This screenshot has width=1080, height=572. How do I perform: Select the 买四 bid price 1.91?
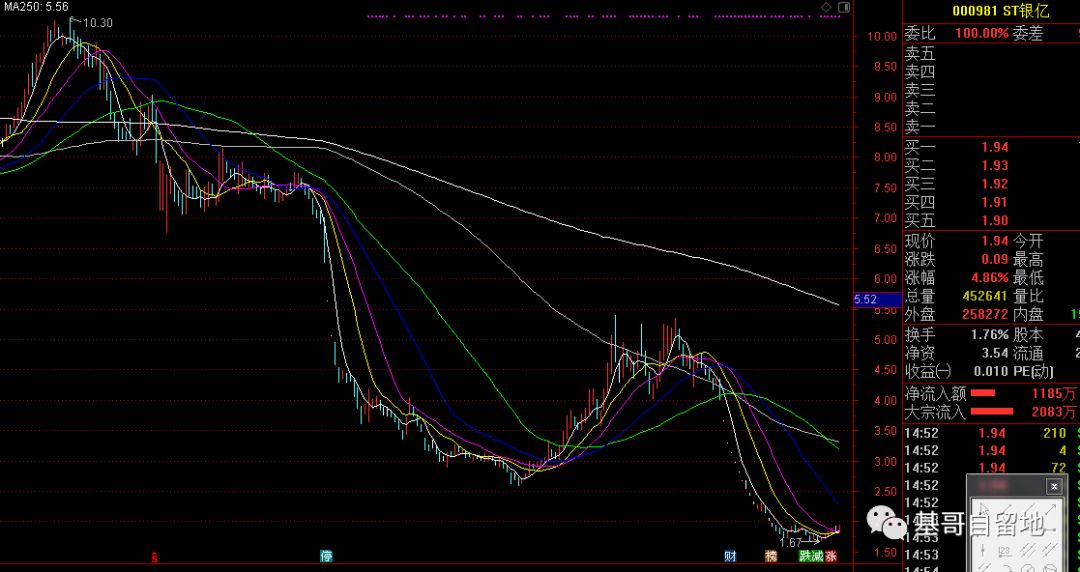995,203
